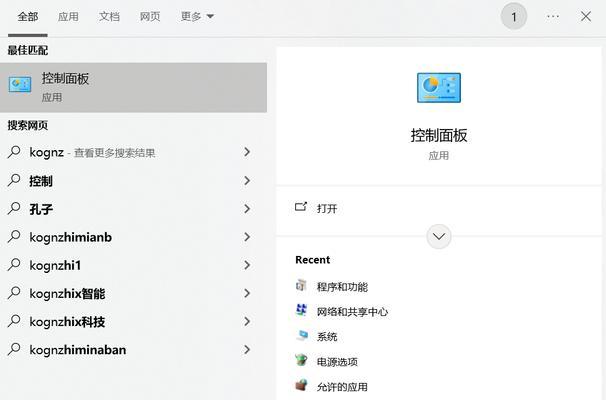Select the kognz 查看更多搜索结果 suggestion
This screenshot has height=400, width=606.
(92, 153)
